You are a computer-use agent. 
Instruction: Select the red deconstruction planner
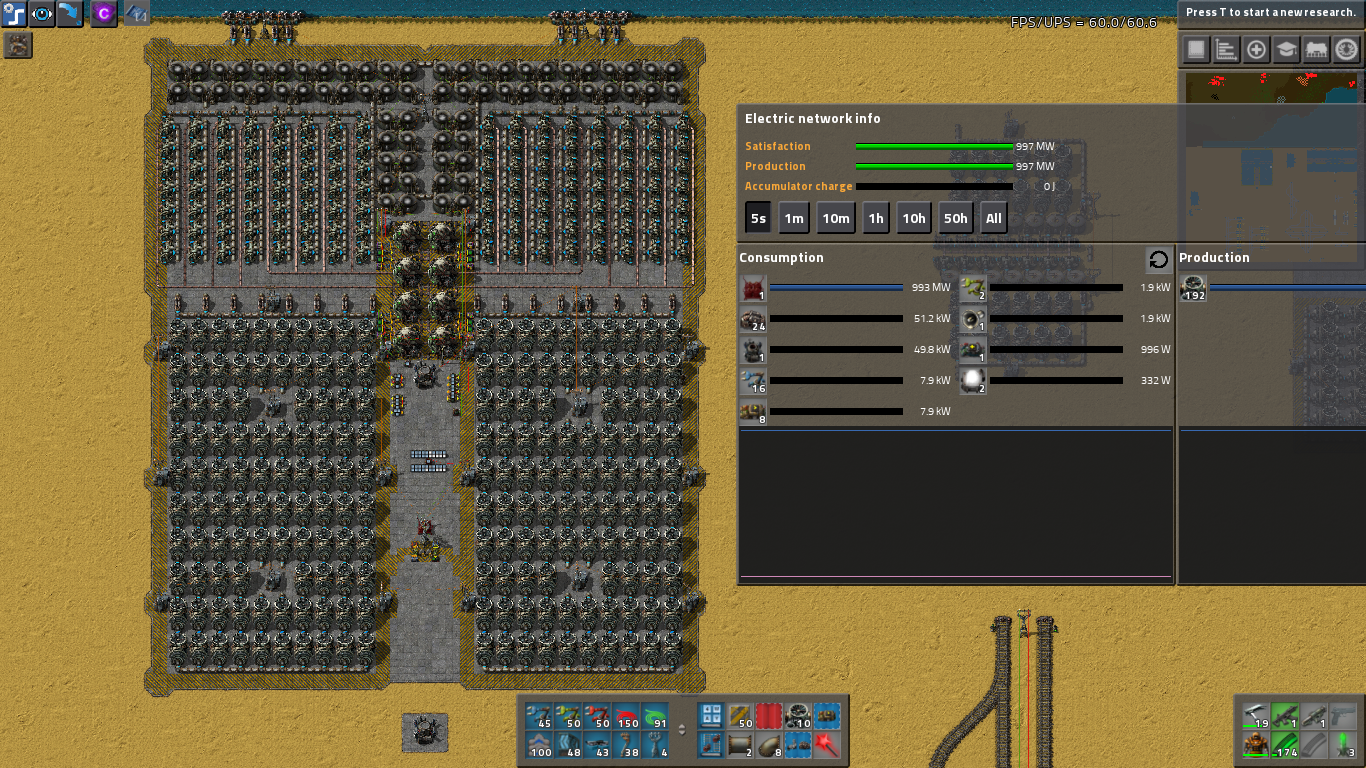click(769, 716)
